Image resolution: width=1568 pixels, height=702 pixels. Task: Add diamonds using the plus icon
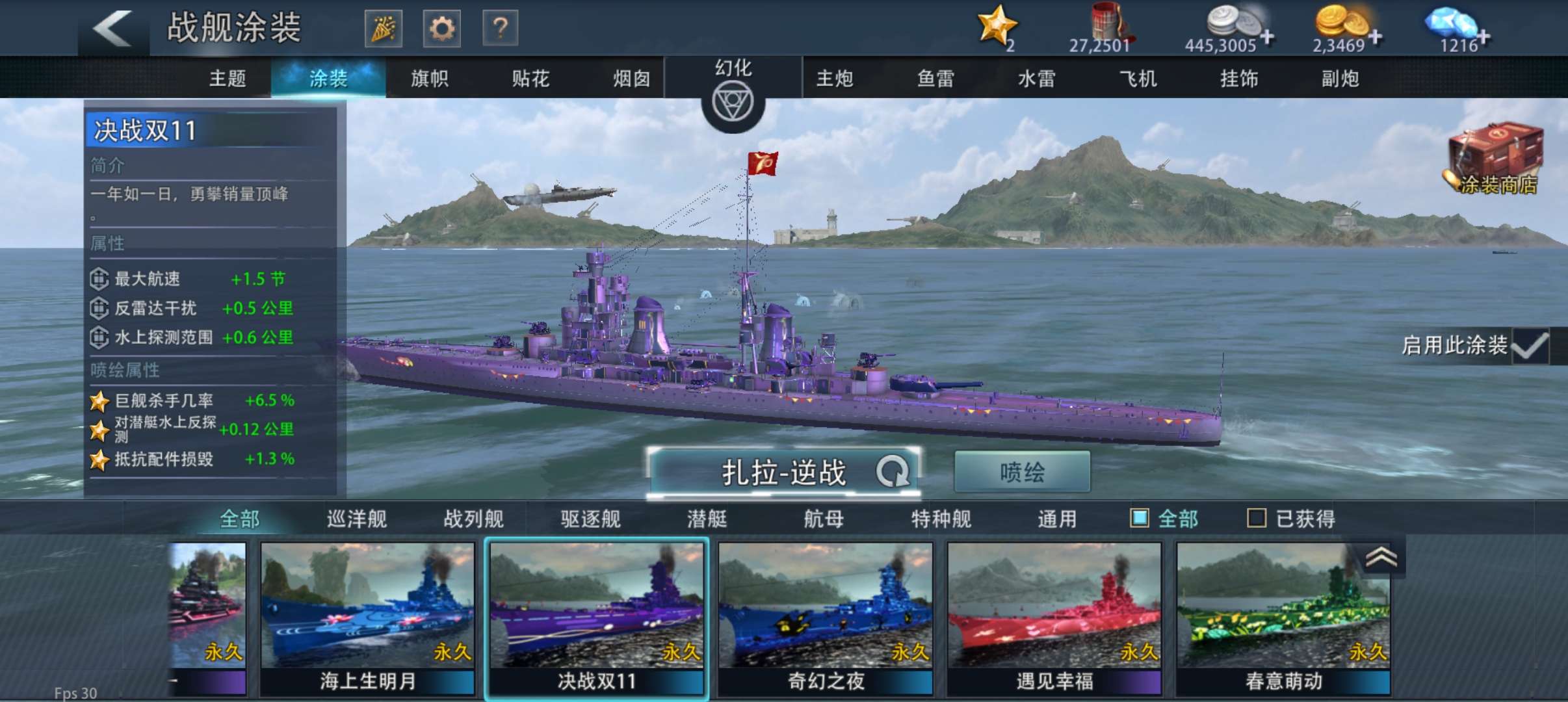(x=1483, y=38)
